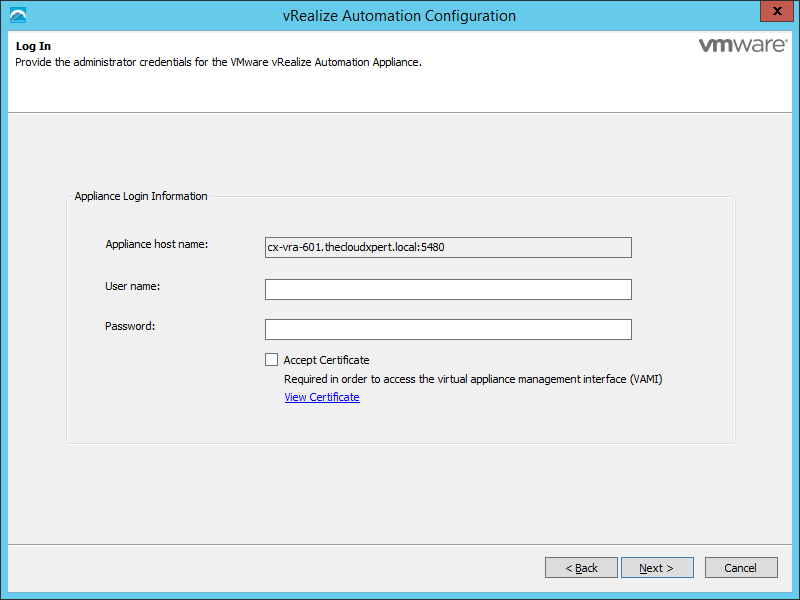This screenshot has width=800, height=600.
Task: Click the "Password:" label
Action: (130, 326)
